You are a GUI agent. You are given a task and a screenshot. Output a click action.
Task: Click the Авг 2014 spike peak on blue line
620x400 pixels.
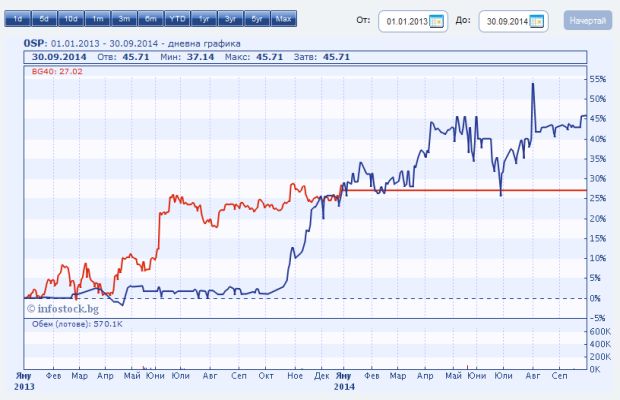533,84
